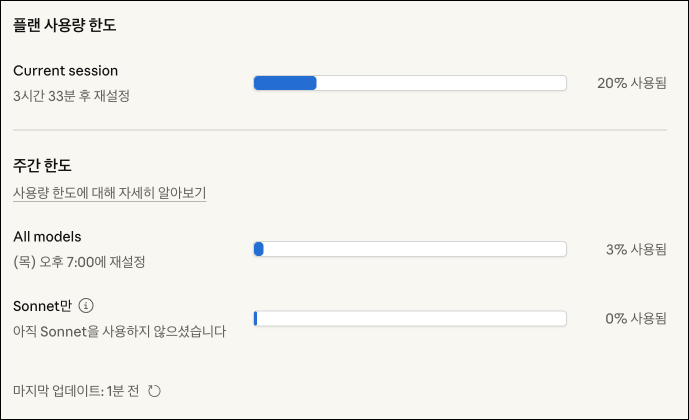Click the 플랜 사용량 한도 heading
The width and height of the screenshot is (689, 420).
coord(65,25)
